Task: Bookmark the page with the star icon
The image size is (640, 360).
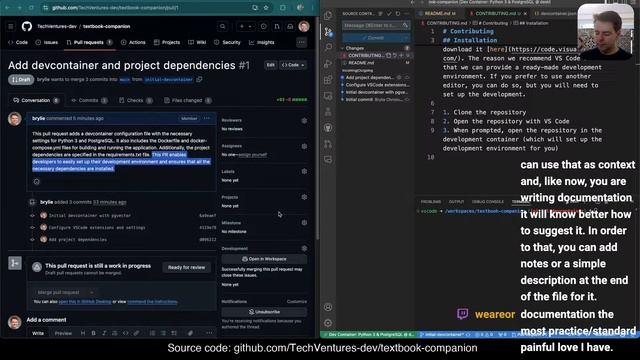Action: click(x=266, y=7)
